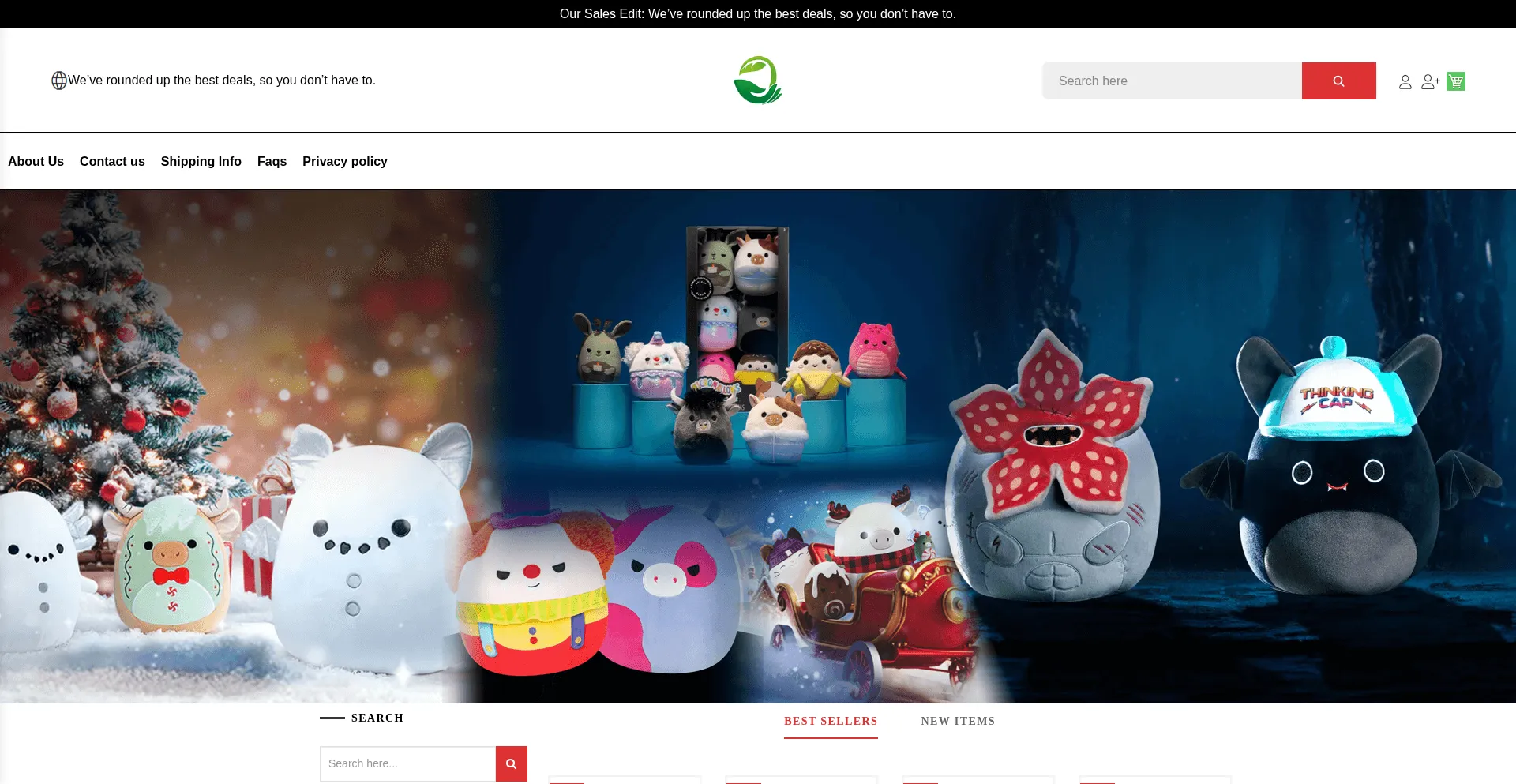Select the Best Sellers tab
The width and height of the screenshot is (1516, 784).
coord(831,722)
